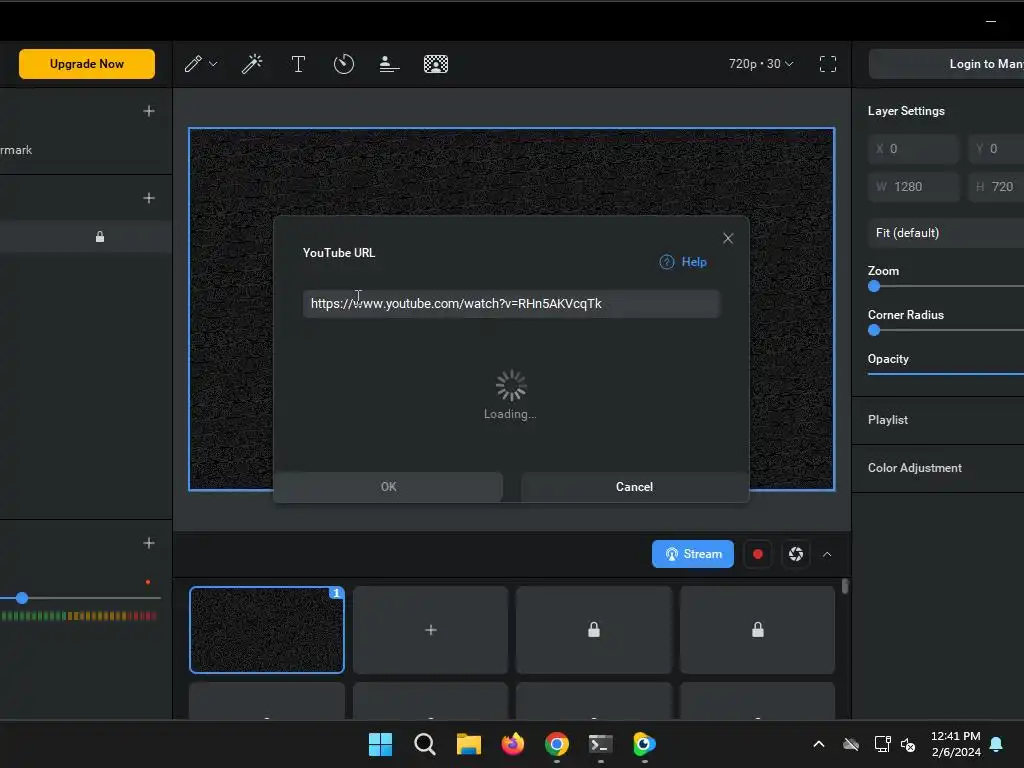Click the Opacity slider bar

coord(946,374)
